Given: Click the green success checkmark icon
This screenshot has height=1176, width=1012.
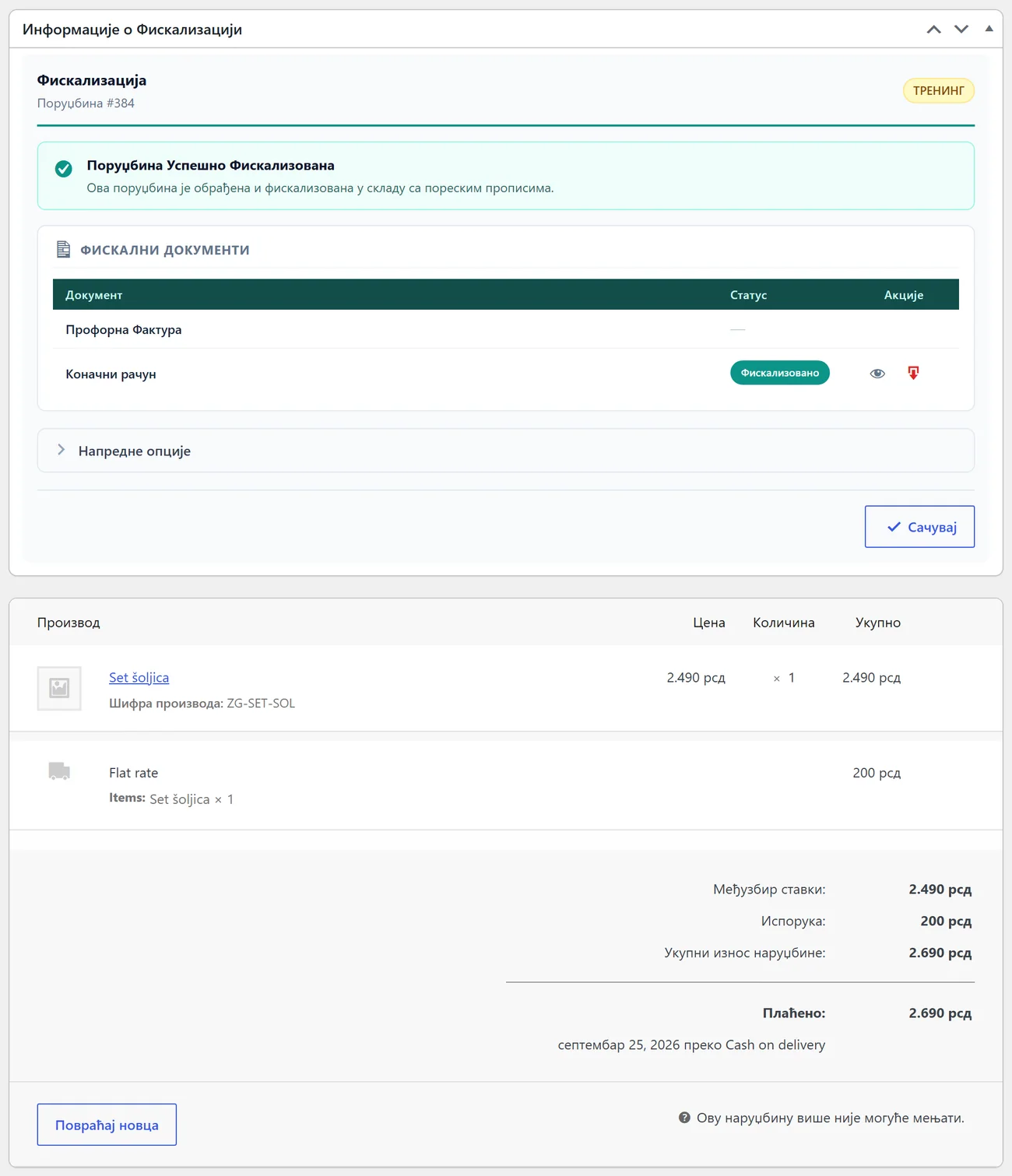Looking at the screenshot, I should [64, 168].
